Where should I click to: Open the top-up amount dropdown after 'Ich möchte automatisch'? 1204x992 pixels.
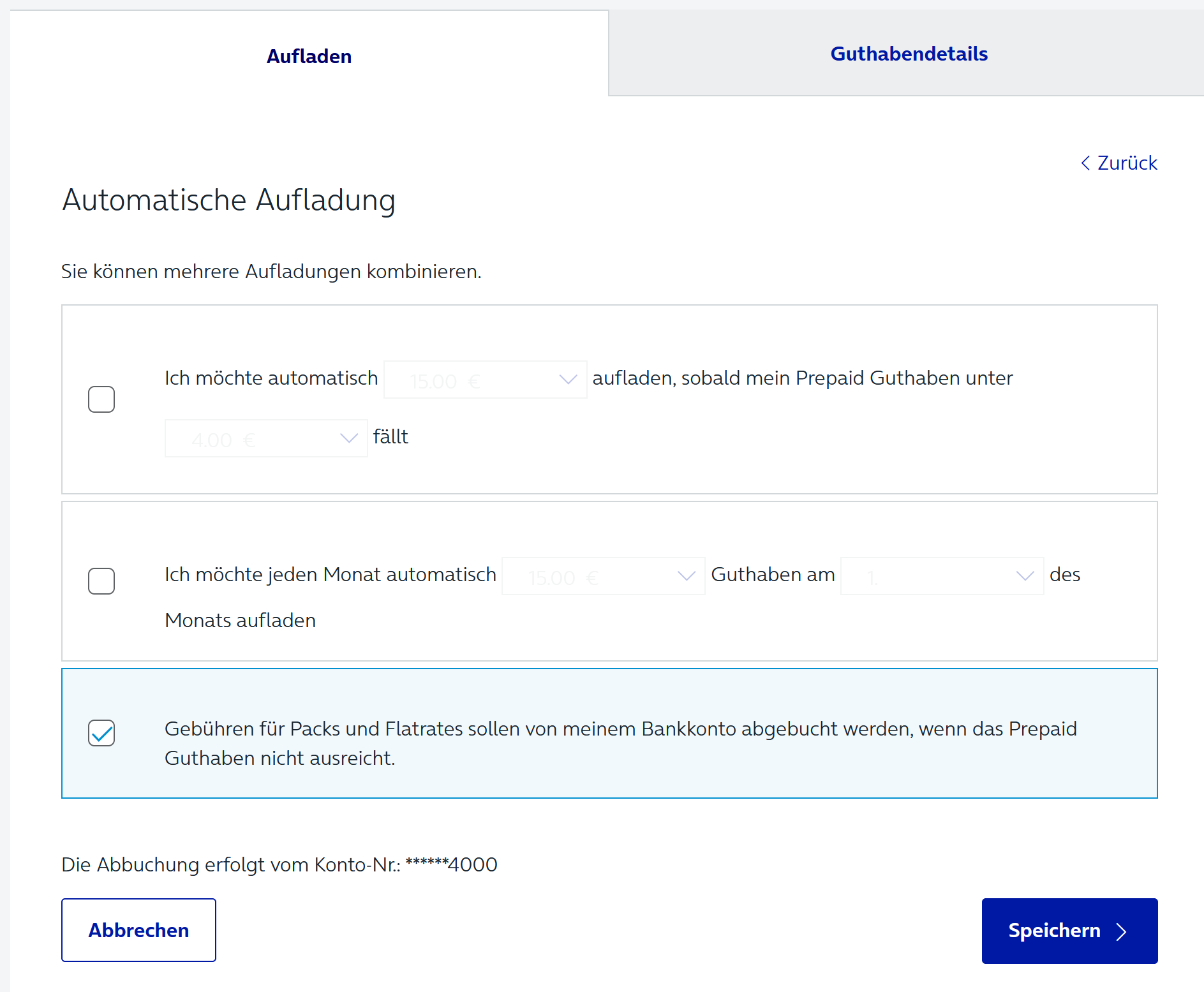[484, 380]
